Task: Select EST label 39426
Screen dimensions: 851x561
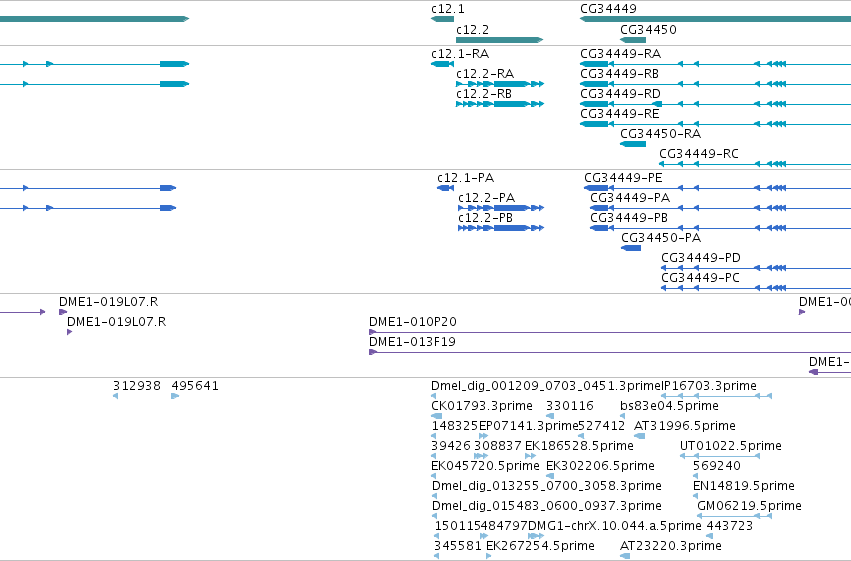Action: pos(451,447)
